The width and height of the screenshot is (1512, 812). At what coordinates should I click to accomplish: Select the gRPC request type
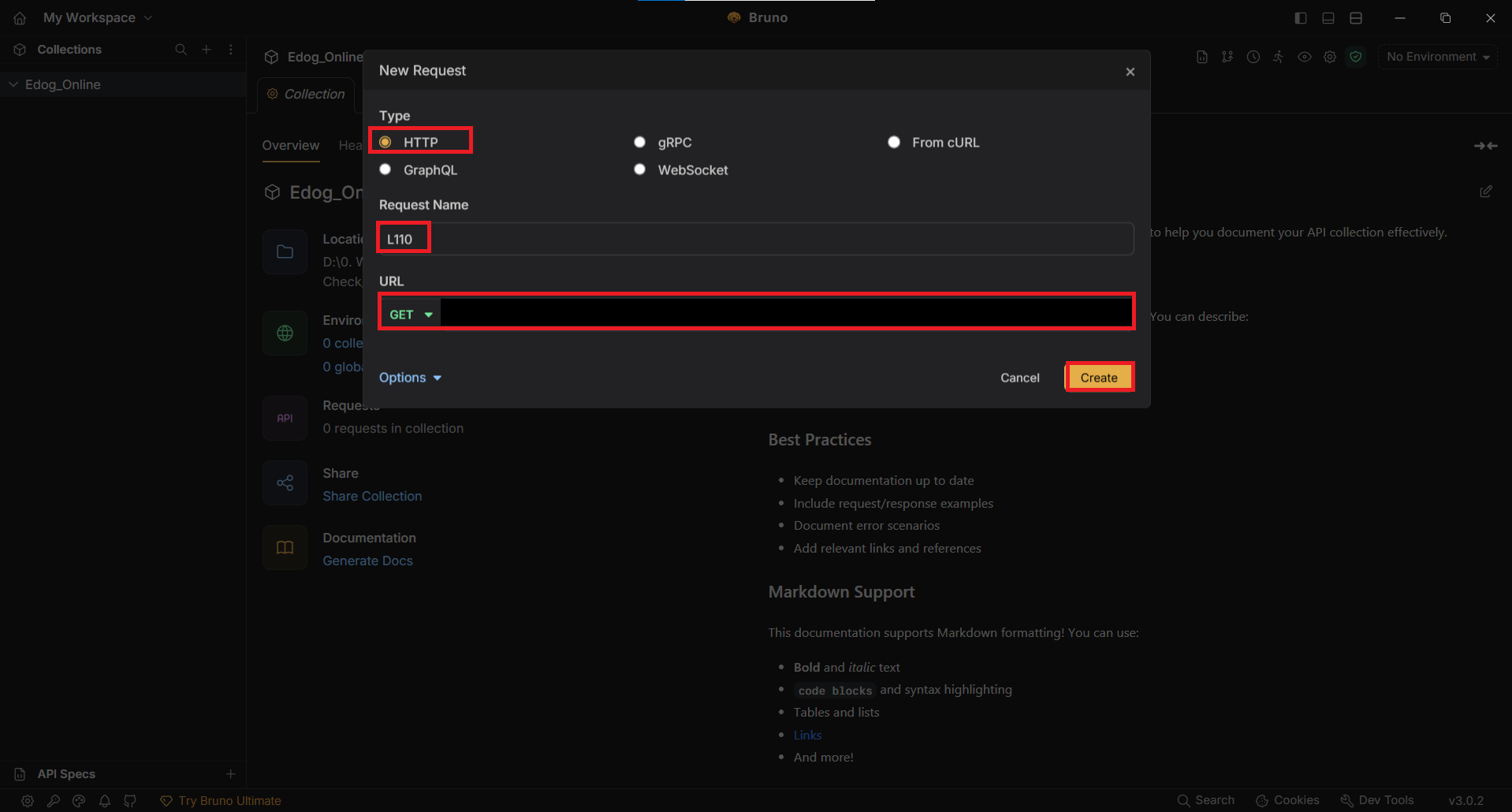[640, 143]
